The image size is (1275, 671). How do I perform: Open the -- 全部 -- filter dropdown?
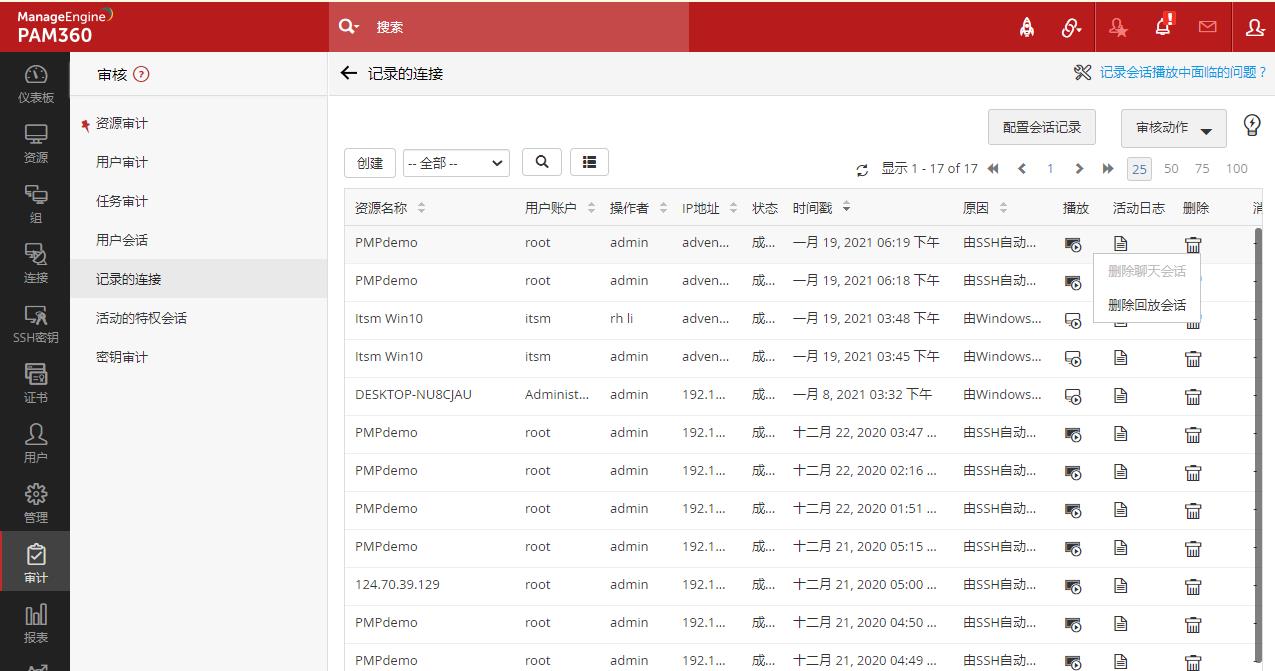click(x=456, y=163)
